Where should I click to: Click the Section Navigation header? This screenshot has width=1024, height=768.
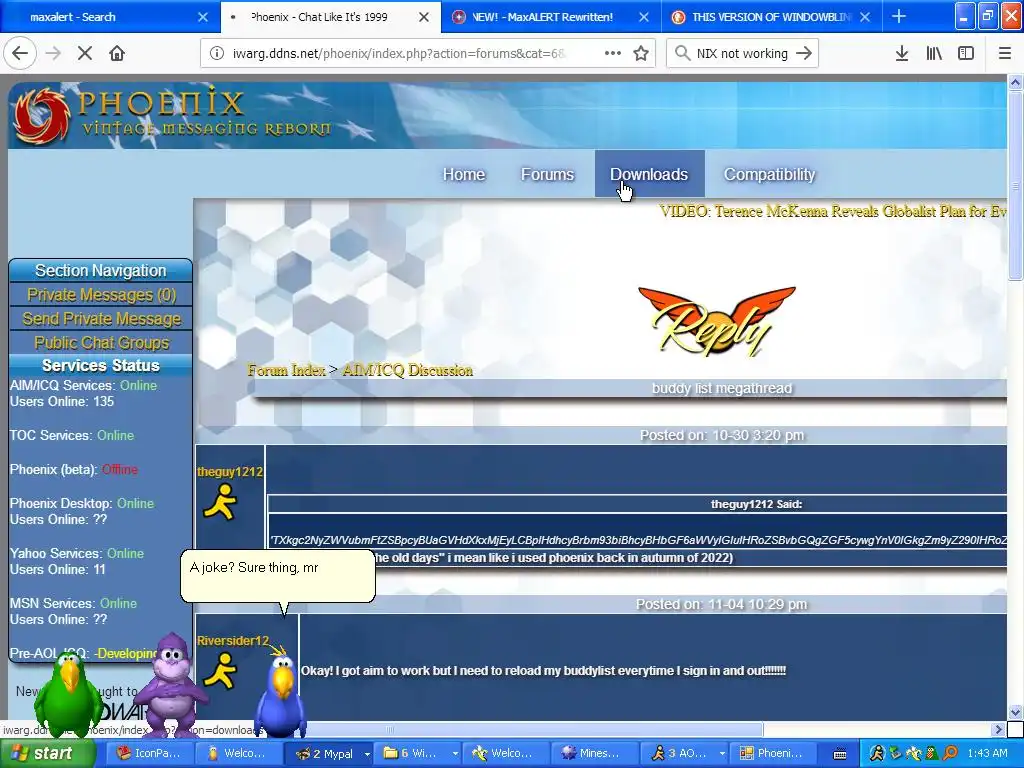click(x=101, y=270)
